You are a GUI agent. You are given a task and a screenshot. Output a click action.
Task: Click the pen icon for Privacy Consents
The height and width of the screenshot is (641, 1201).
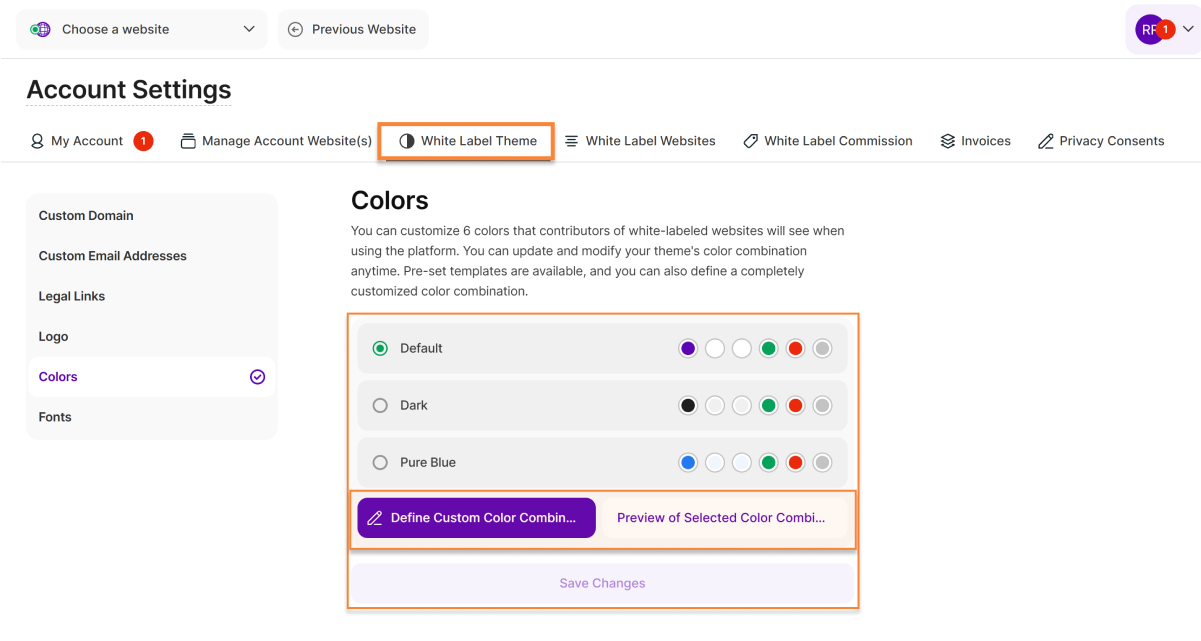[1046, 142]
